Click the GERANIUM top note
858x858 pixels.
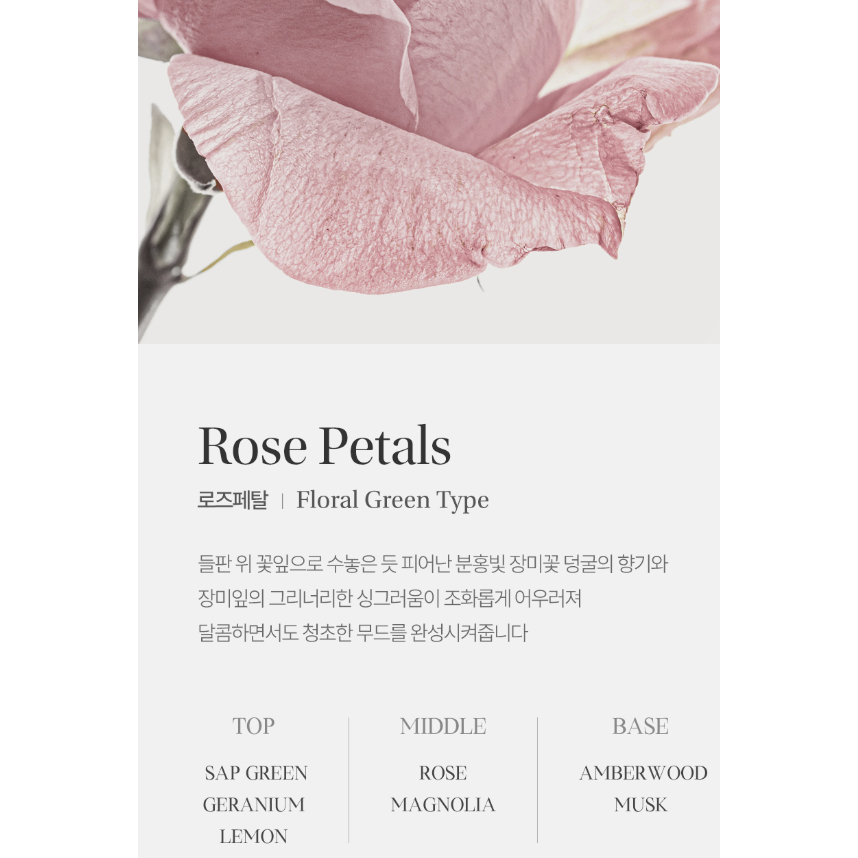click(x=254, y=805)
